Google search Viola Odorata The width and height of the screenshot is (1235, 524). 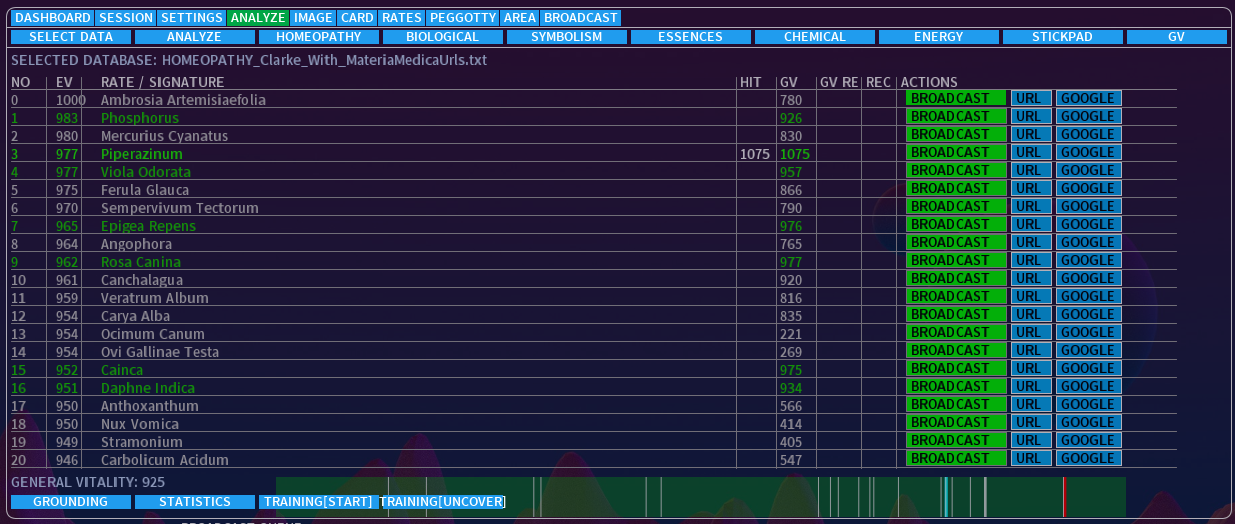click(1088, 170)
